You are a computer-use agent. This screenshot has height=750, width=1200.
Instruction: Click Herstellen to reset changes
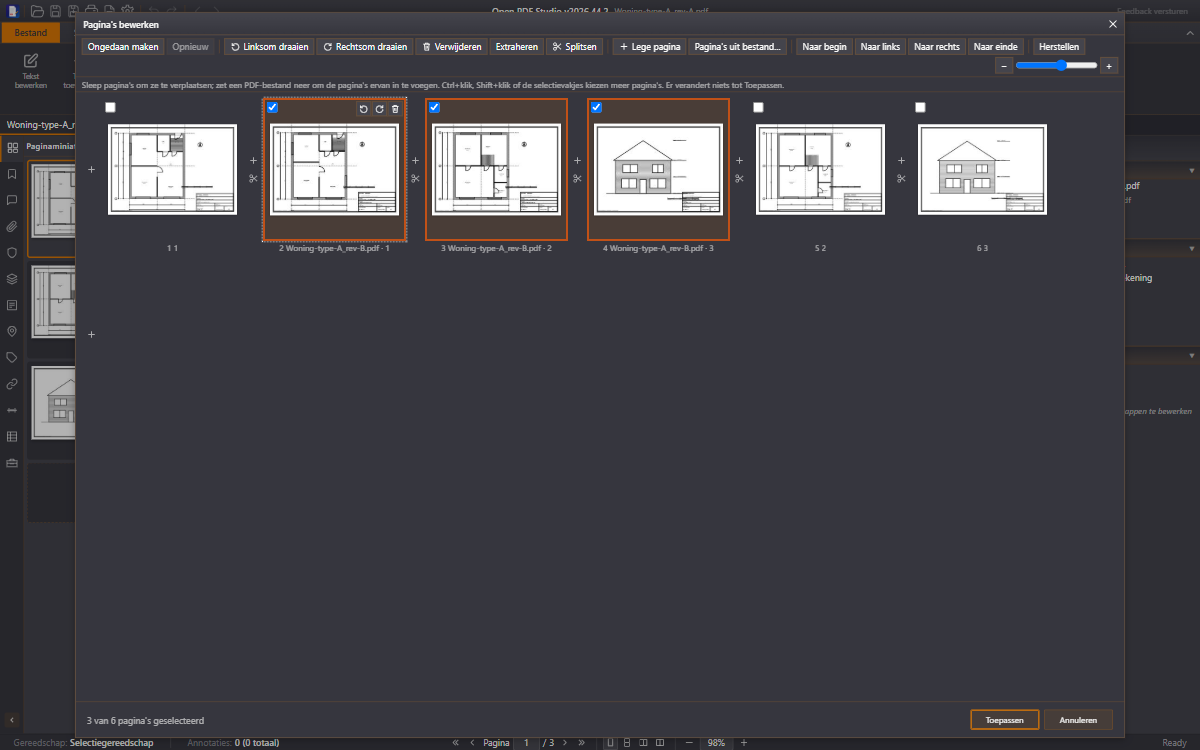(x=1059, y=47)
